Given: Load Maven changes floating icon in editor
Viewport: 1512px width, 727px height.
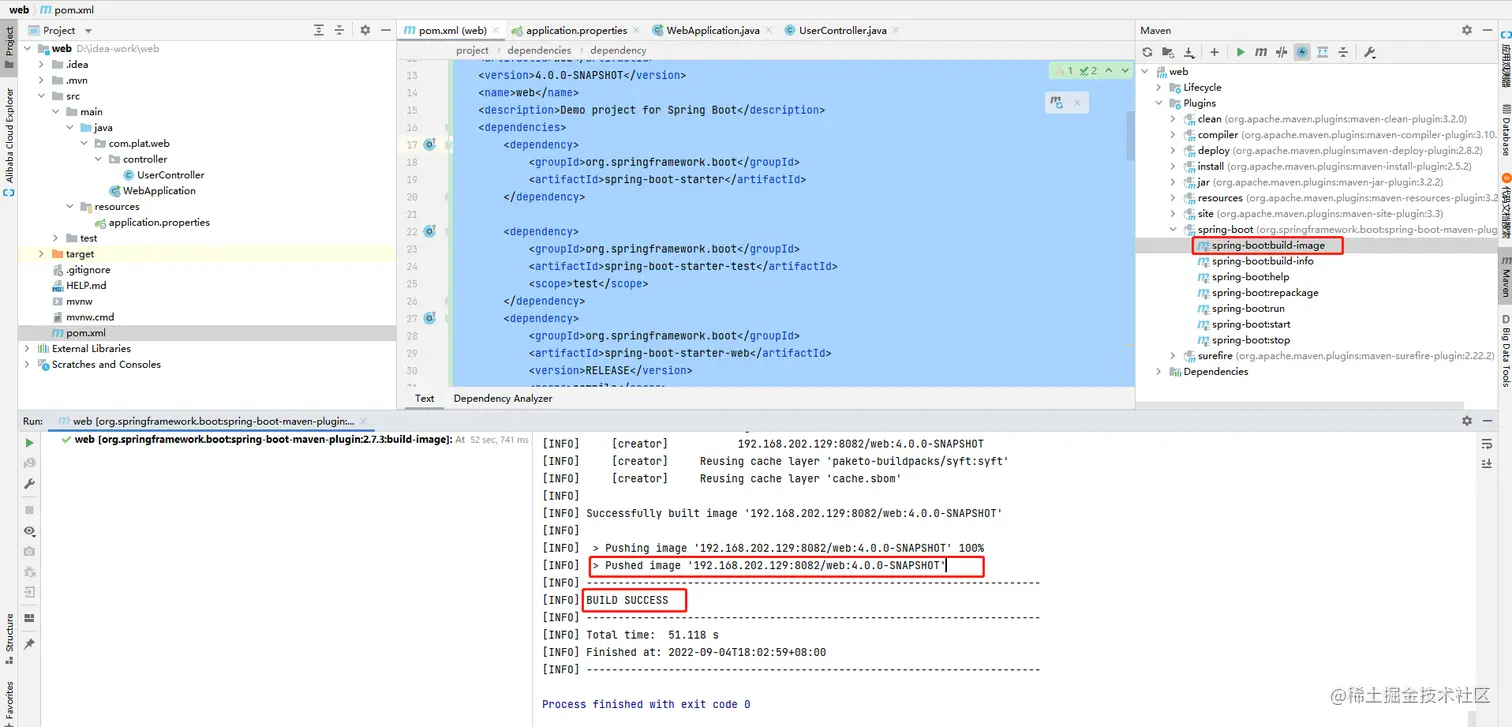Looking at the screenshot, I should (1056, 102).
